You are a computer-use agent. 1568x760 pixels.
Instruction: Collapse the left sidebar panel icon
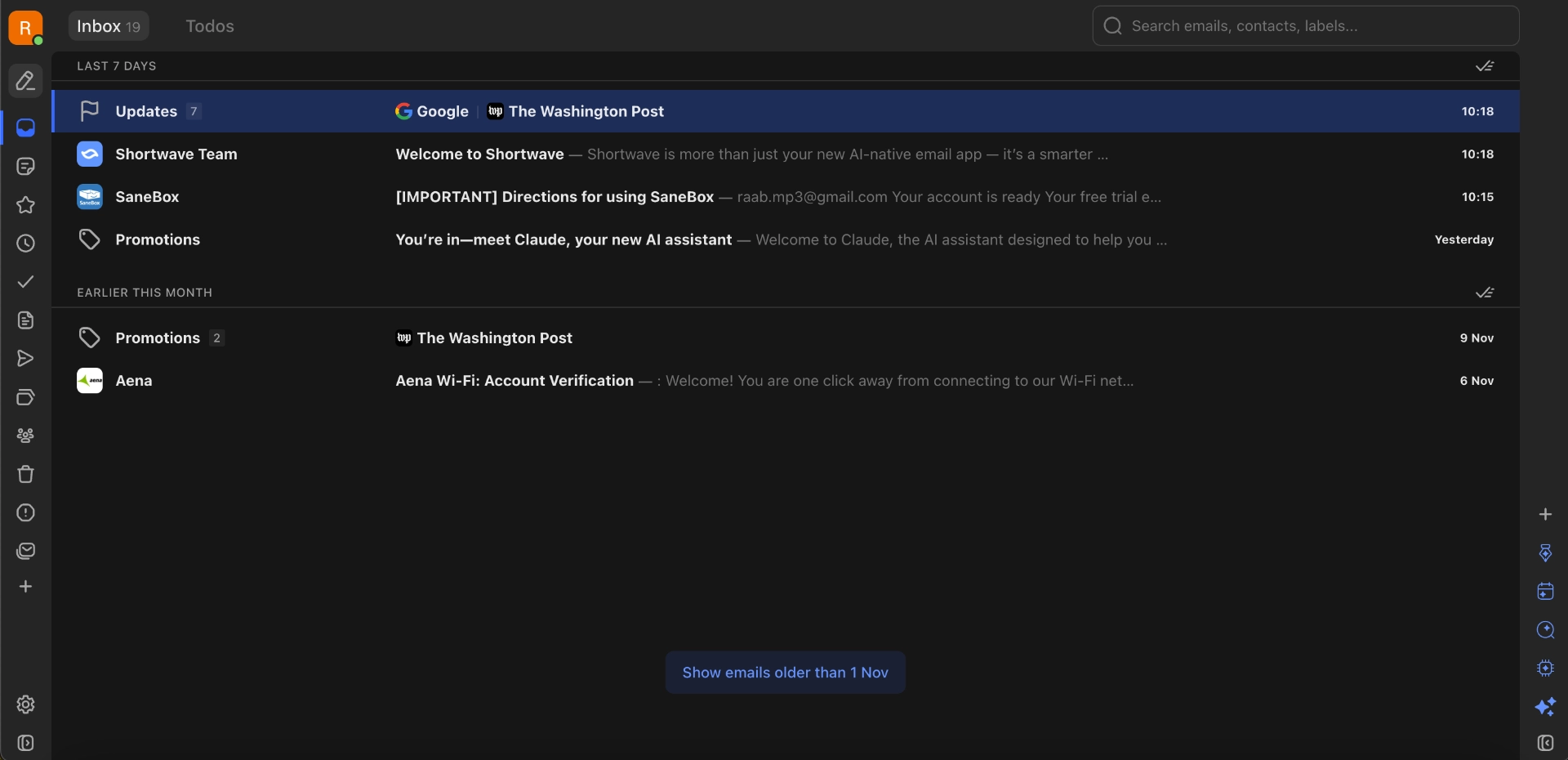25,743
